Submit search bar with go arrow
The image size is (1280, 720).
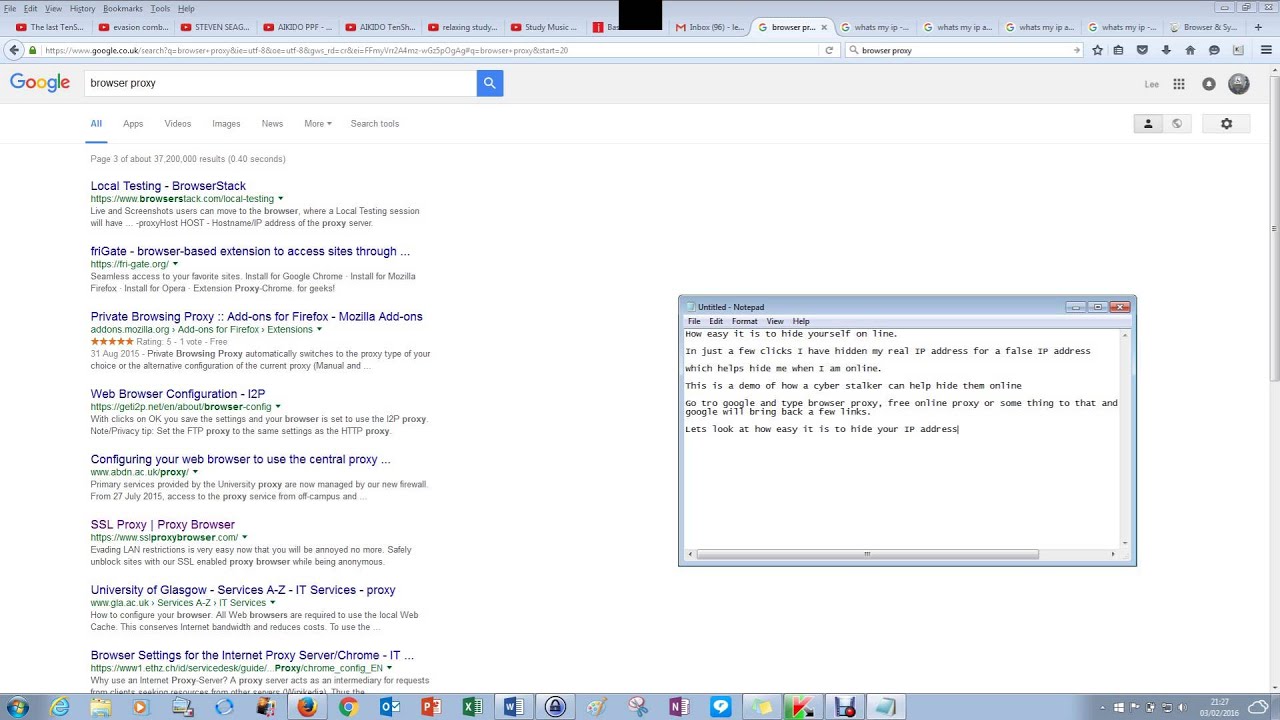[x=1077, y=50]
